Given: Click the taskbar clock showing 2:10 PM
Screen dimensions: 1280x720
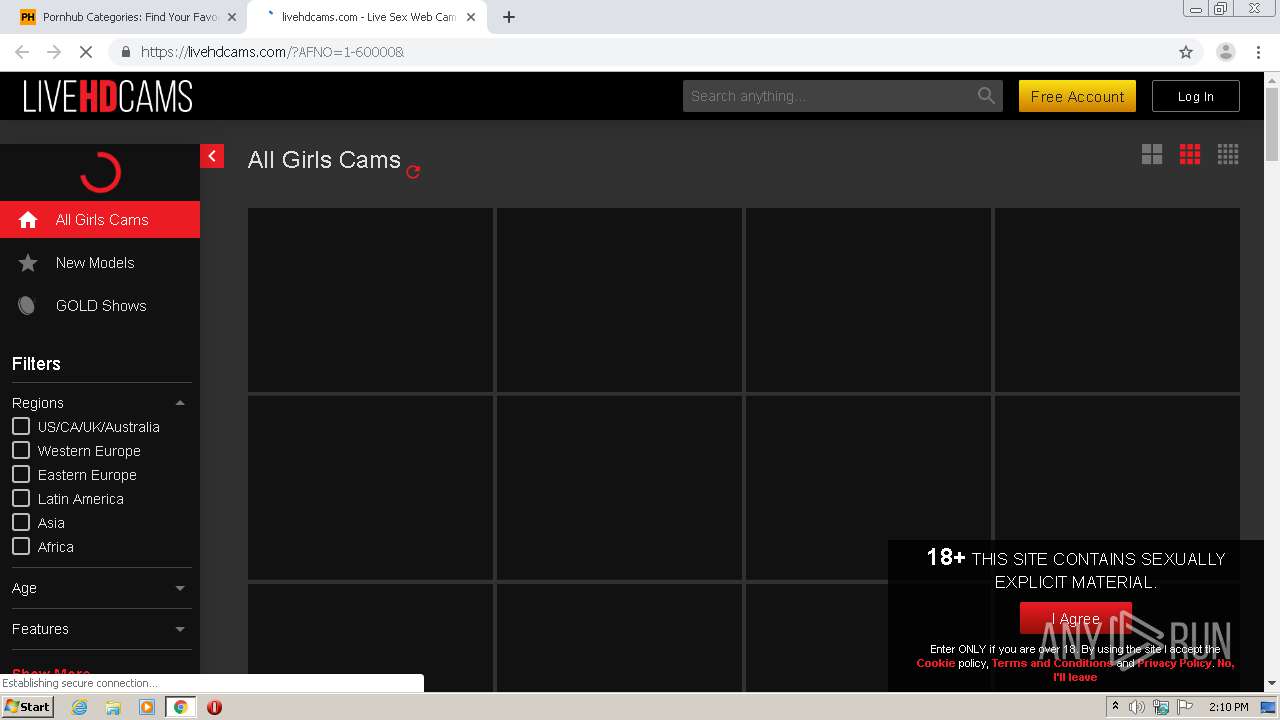Looking at the screenshot, I should click(x=1228, y=707).
